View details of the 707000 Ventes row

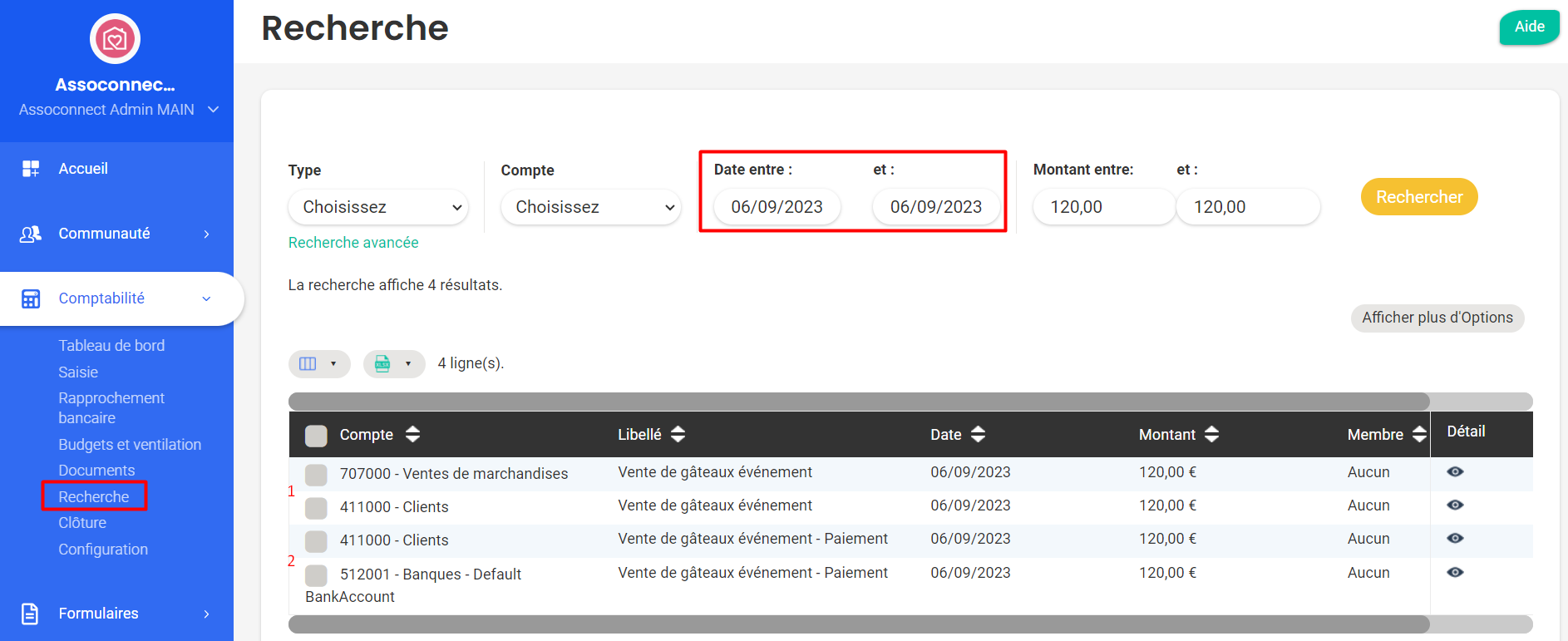1454,472
